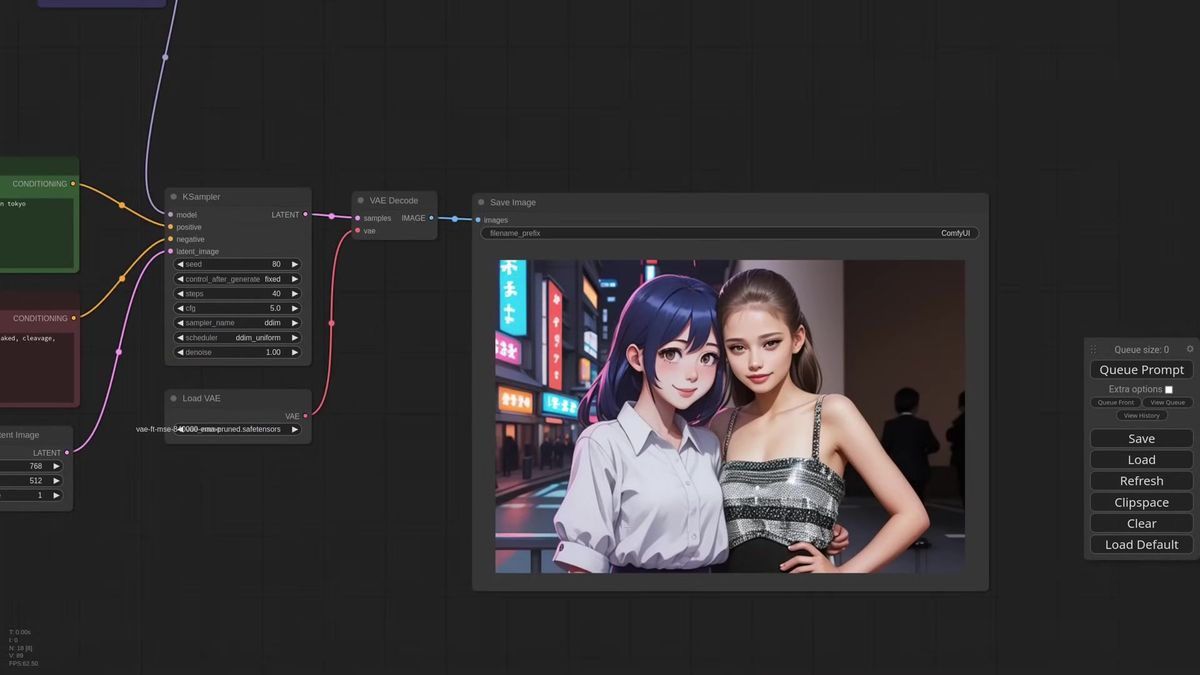Image resolution: width=1200 pixels, height=675 pixels.
Task: Open the scheduler combo showing ddim_uniform
Action: click(x=238, y=338)
